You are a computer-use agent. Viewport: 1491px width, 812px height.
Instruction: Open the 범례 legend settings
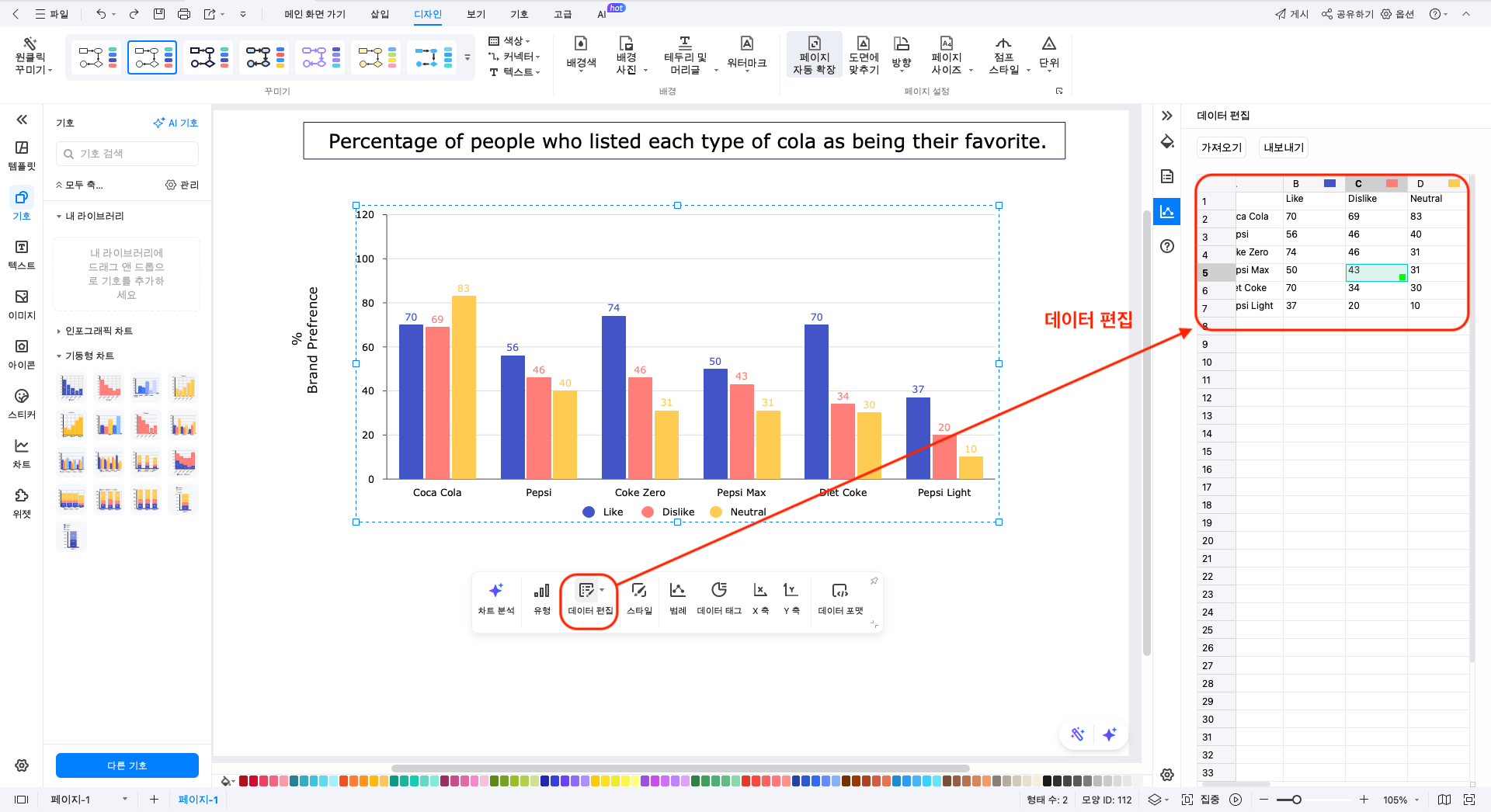pyautogui.click(x=677, y=598)
